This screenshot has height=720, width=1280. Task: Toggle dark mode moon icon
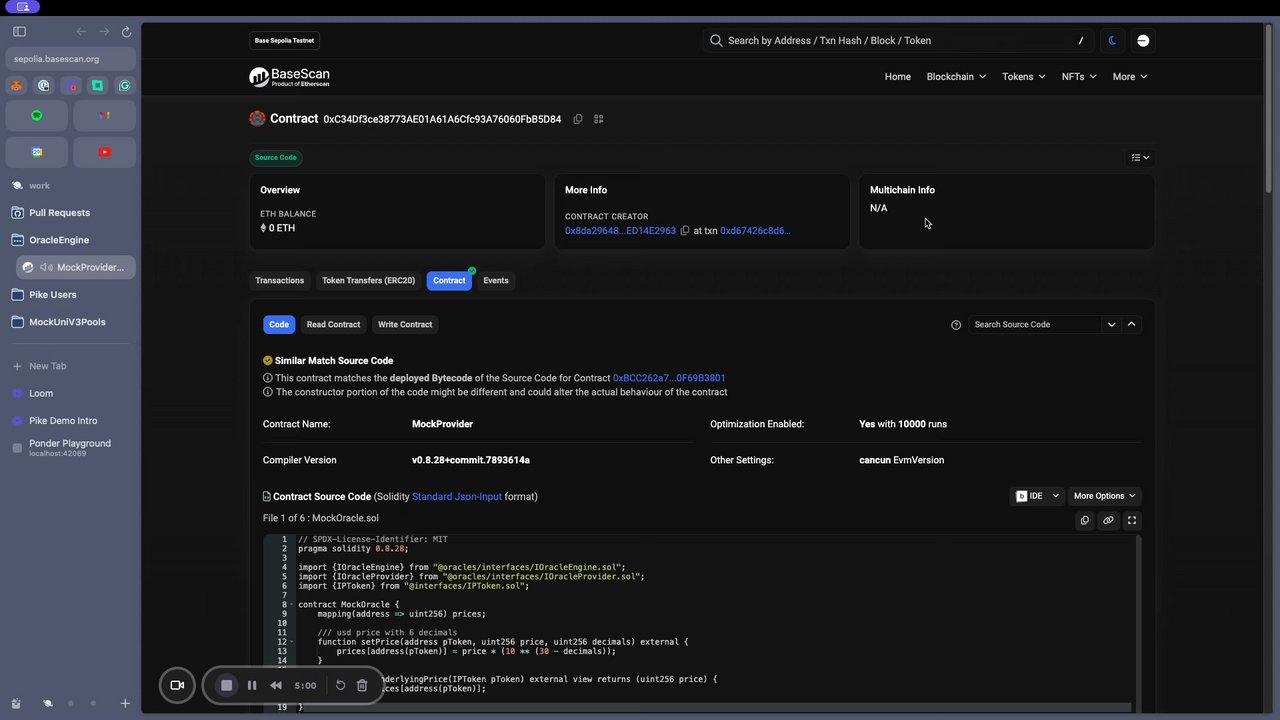click(x=1113, y=41)
